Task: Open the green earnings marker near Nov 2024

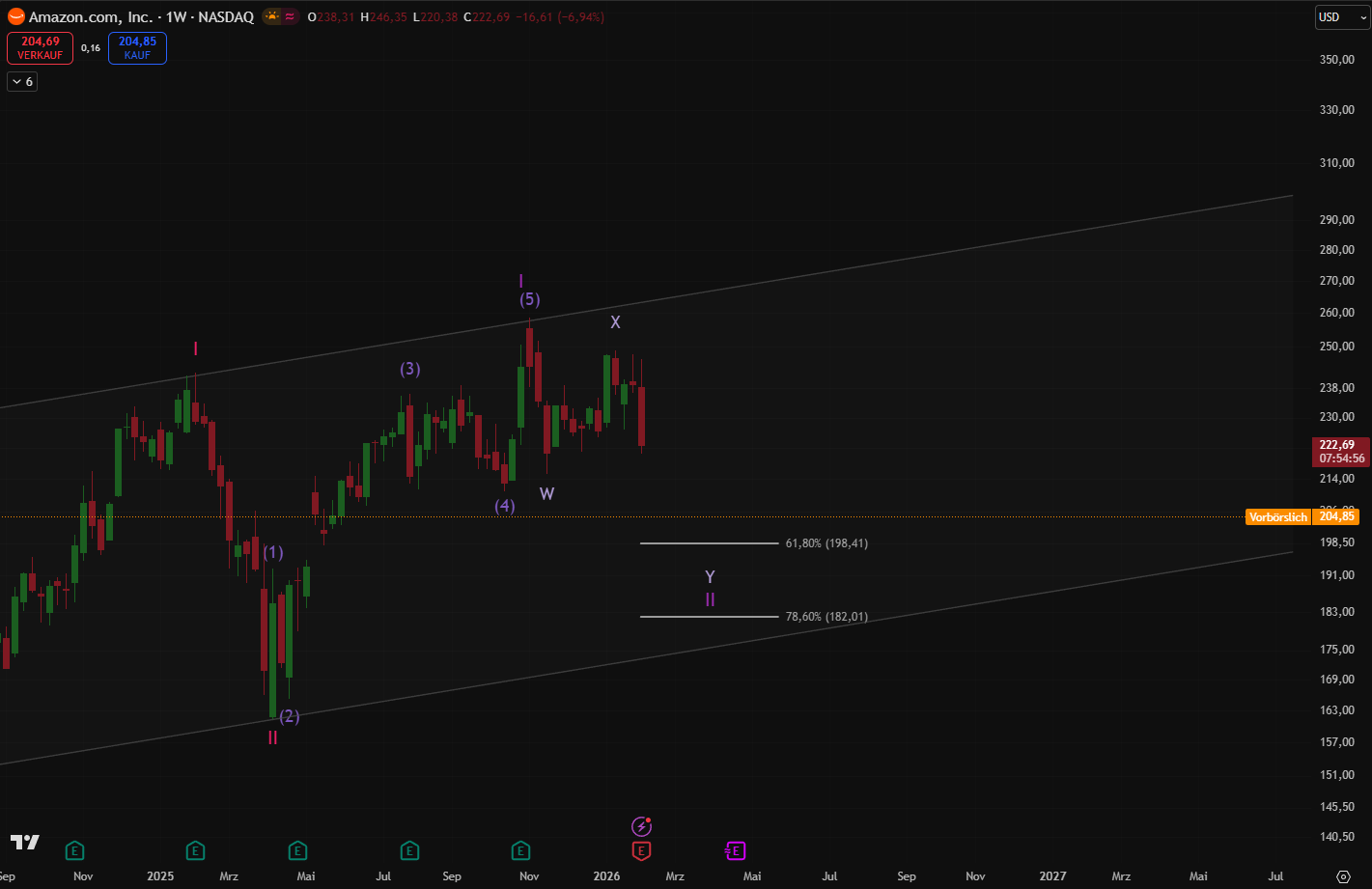Action: [74, 850]
